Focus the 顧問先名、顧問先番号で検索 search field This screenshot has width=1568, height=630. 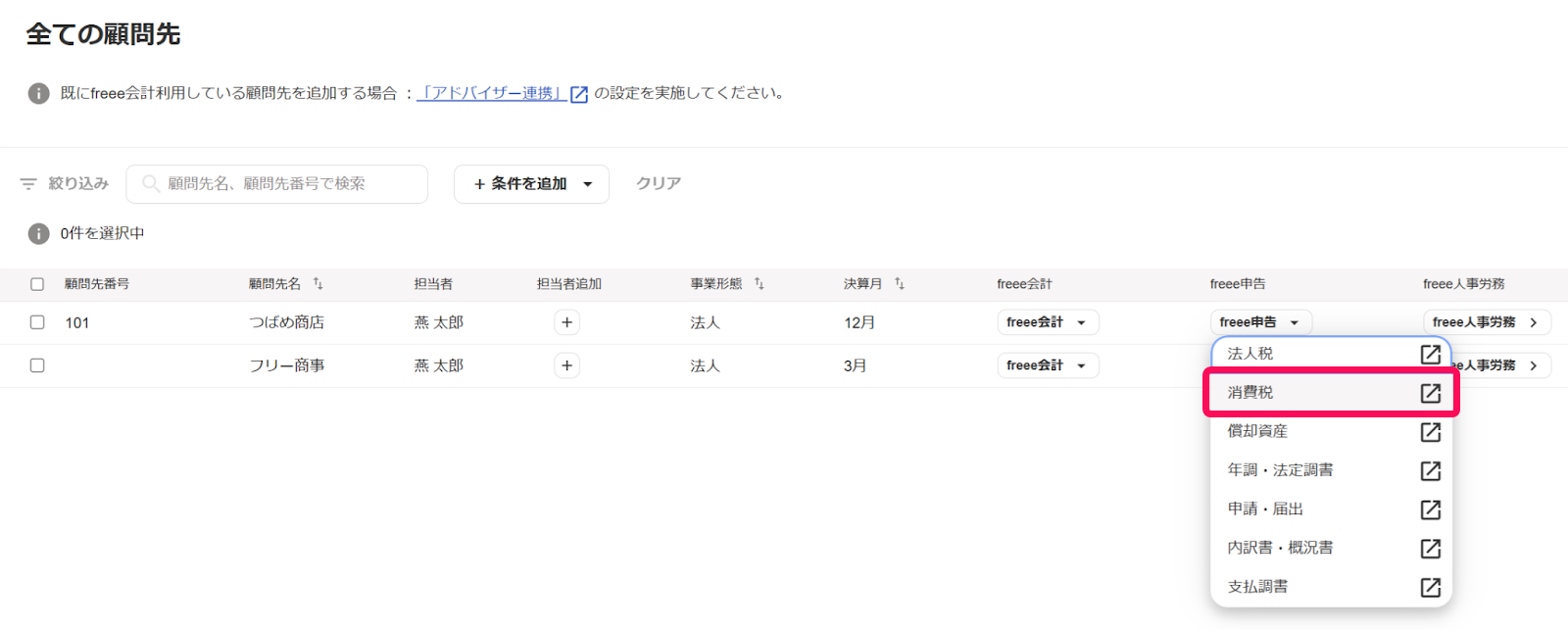pyautogui.click(x=277, y=184)
